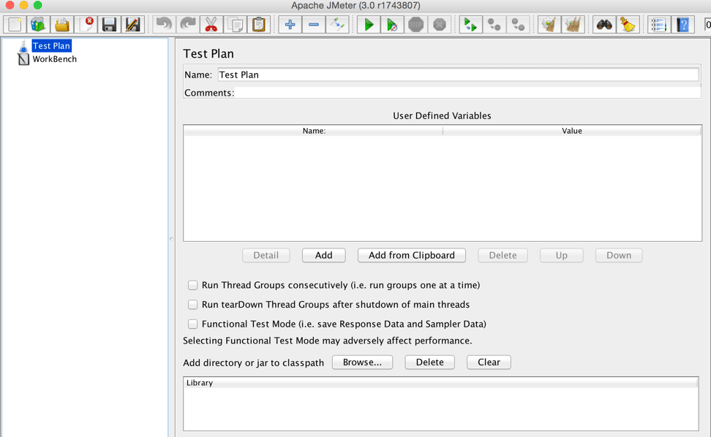711x437 pixels.
Task: Open the Templates icon in toolbar
Action: pos(38,24)
